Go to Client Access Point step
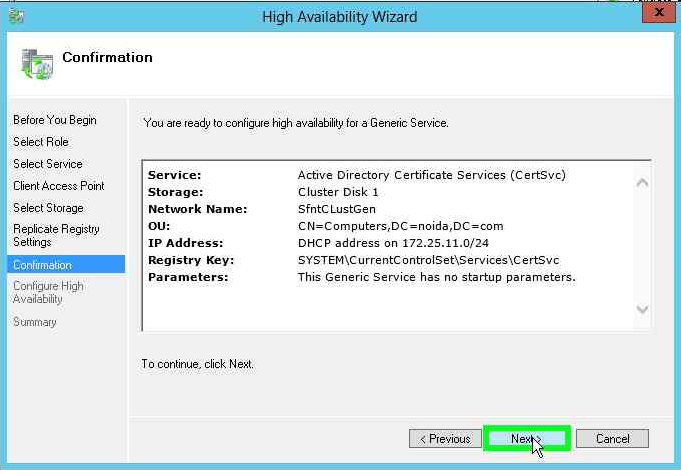Viewport: 681px width, 470px height. click(59, 186)
